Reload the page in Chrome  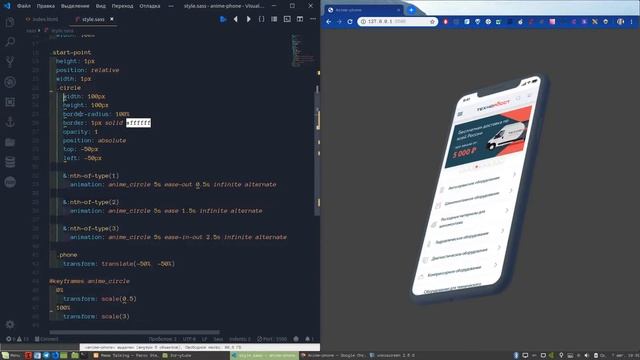pyautogui.click(x=350, y=22)
